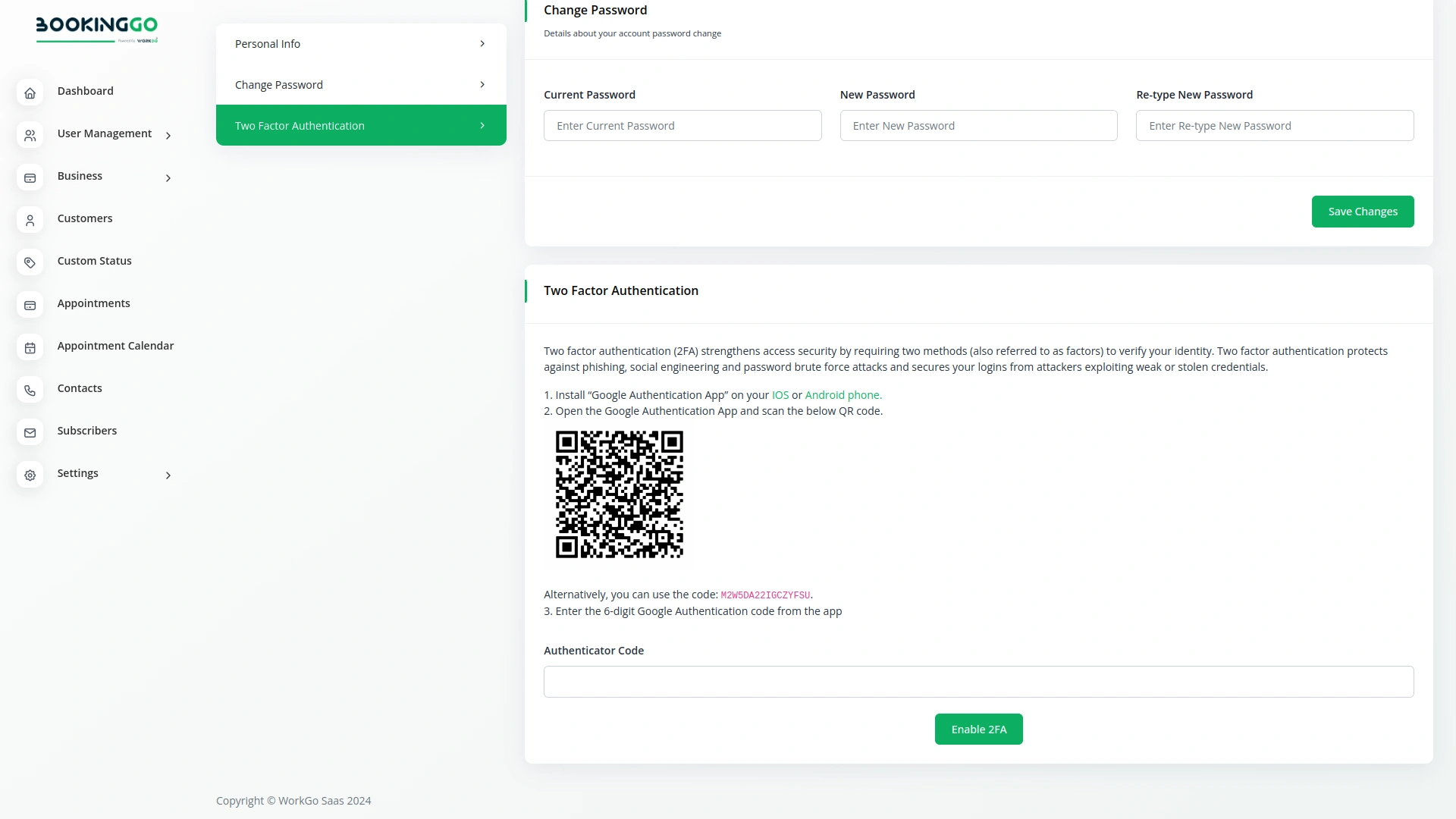Open the Dashboard home icon
The height and width of the screenshot is (819, 1456).
pos(30,92)
